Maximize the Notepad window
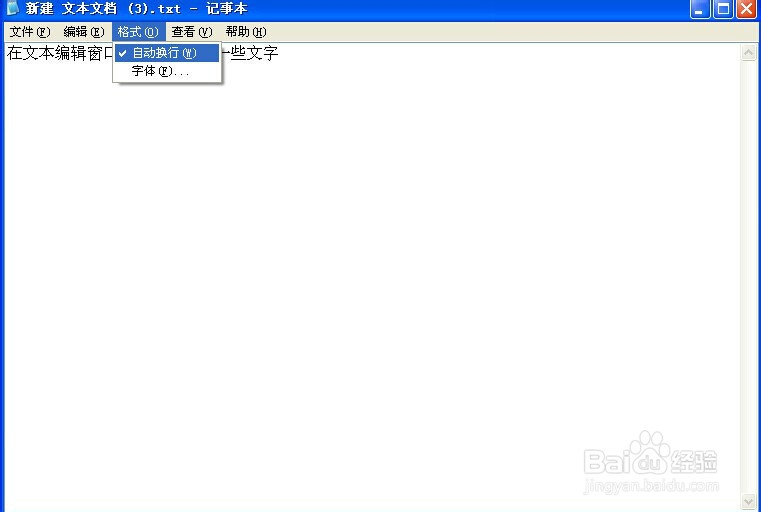 click(723, 9)
